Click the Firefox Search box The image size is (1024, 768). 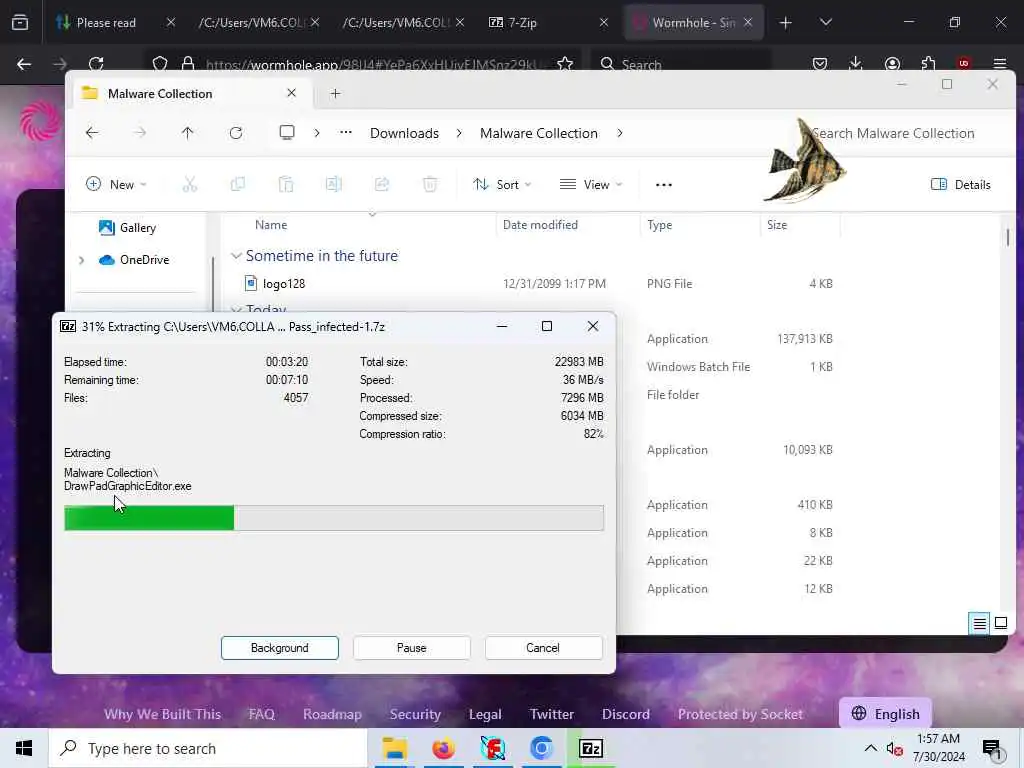tap(682, 64)
